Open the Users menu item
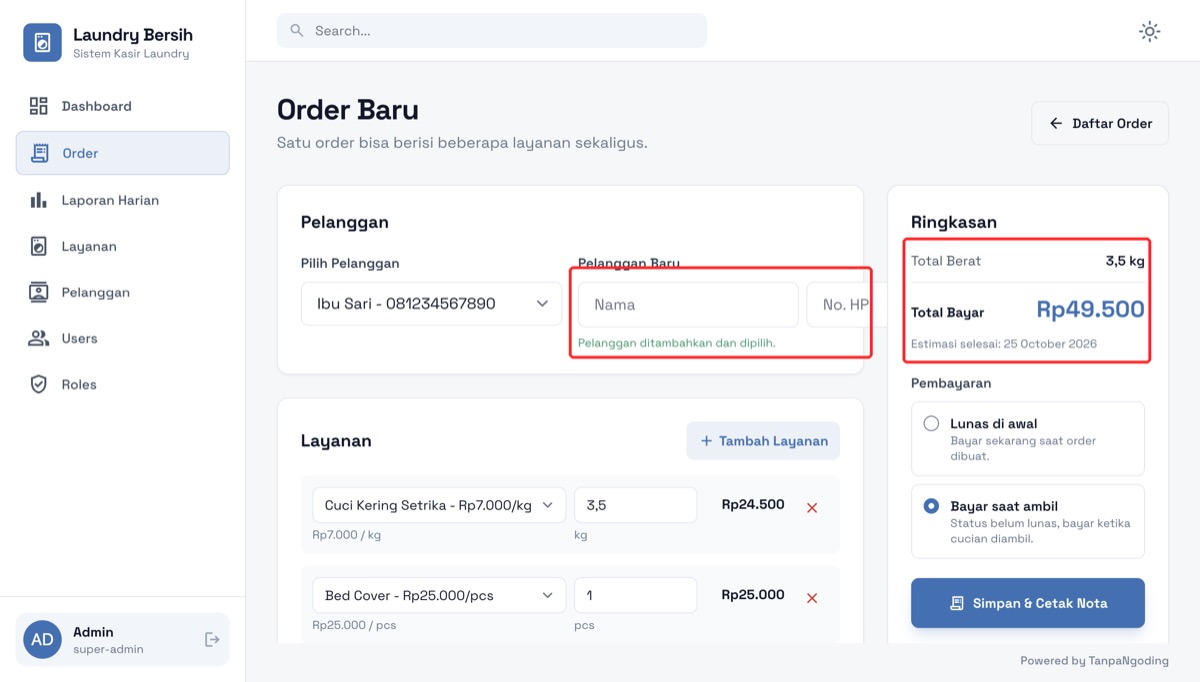This screenshot has width=1200, height=682. (x=122, y=338)
